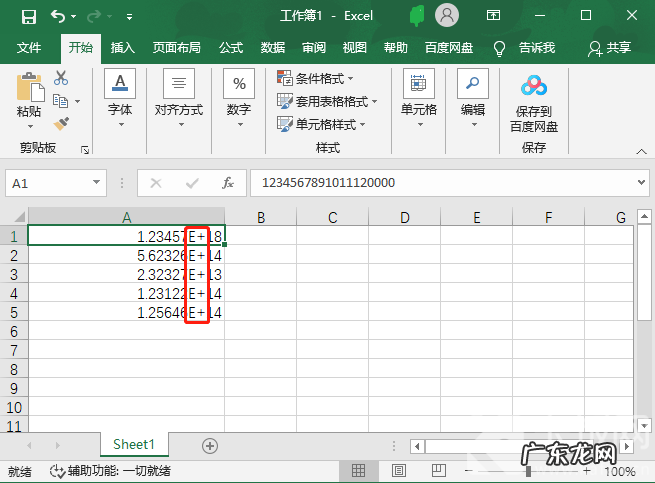Screen dimensions: 655x483
Task: Select the format painter brush
Action: click(x=61, y=124)
